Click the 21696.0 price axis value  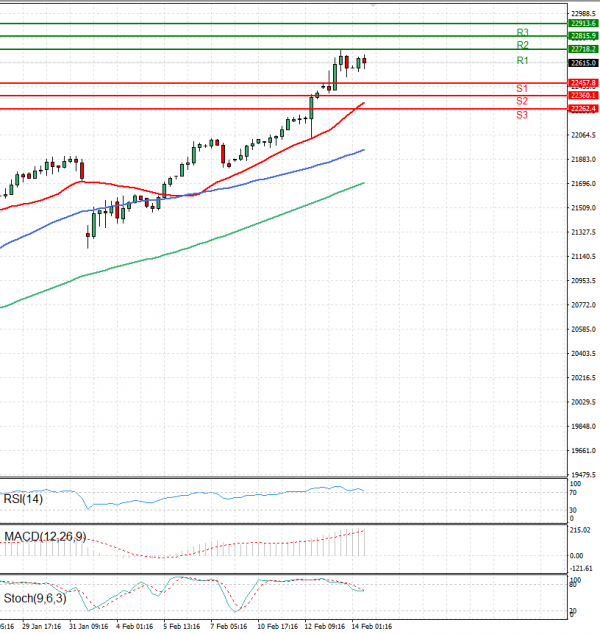pyautogui.click(x=583, y=184)
